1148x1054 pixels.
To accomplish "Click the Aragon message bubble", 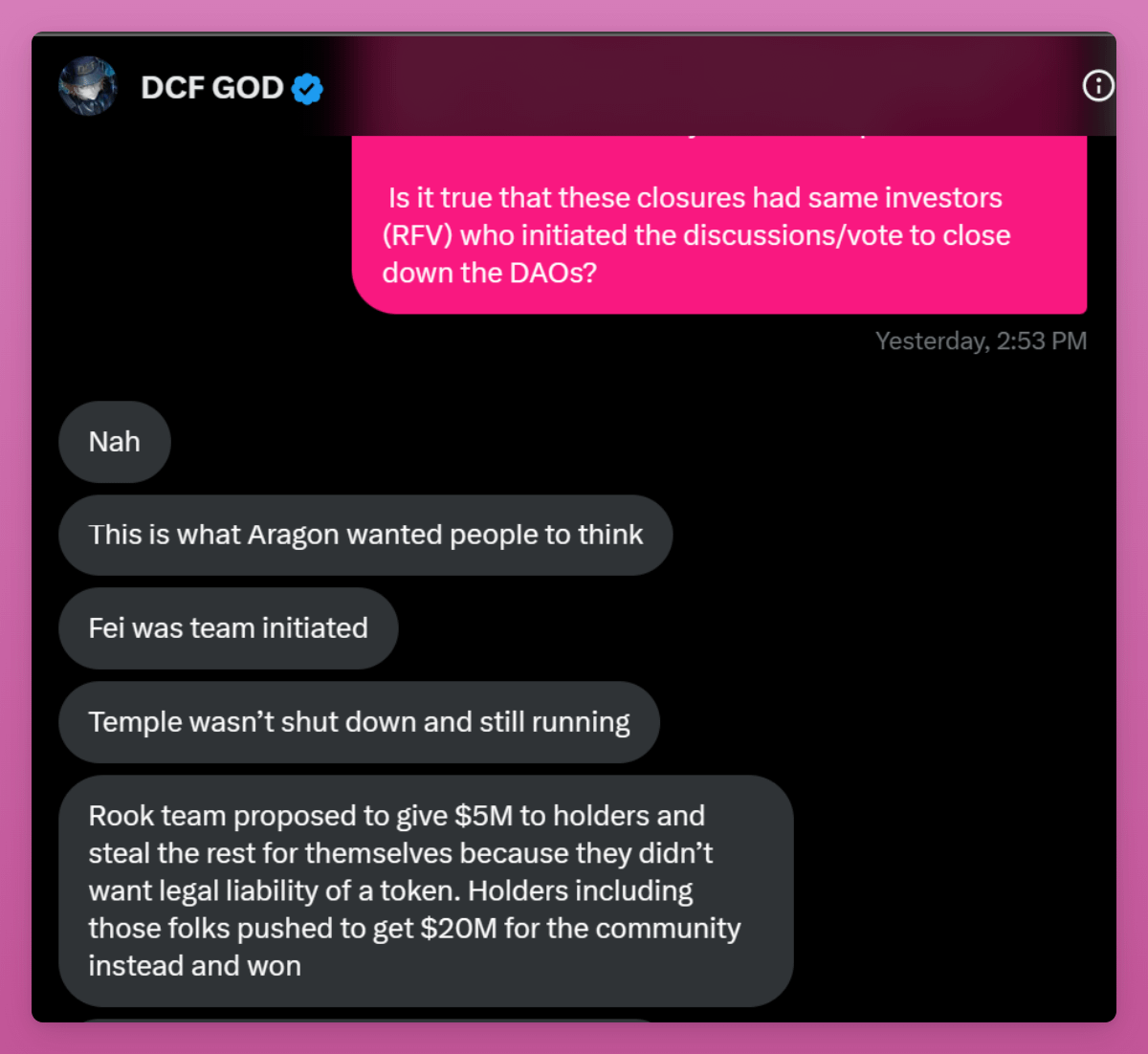I will click(x=365, y=535).
